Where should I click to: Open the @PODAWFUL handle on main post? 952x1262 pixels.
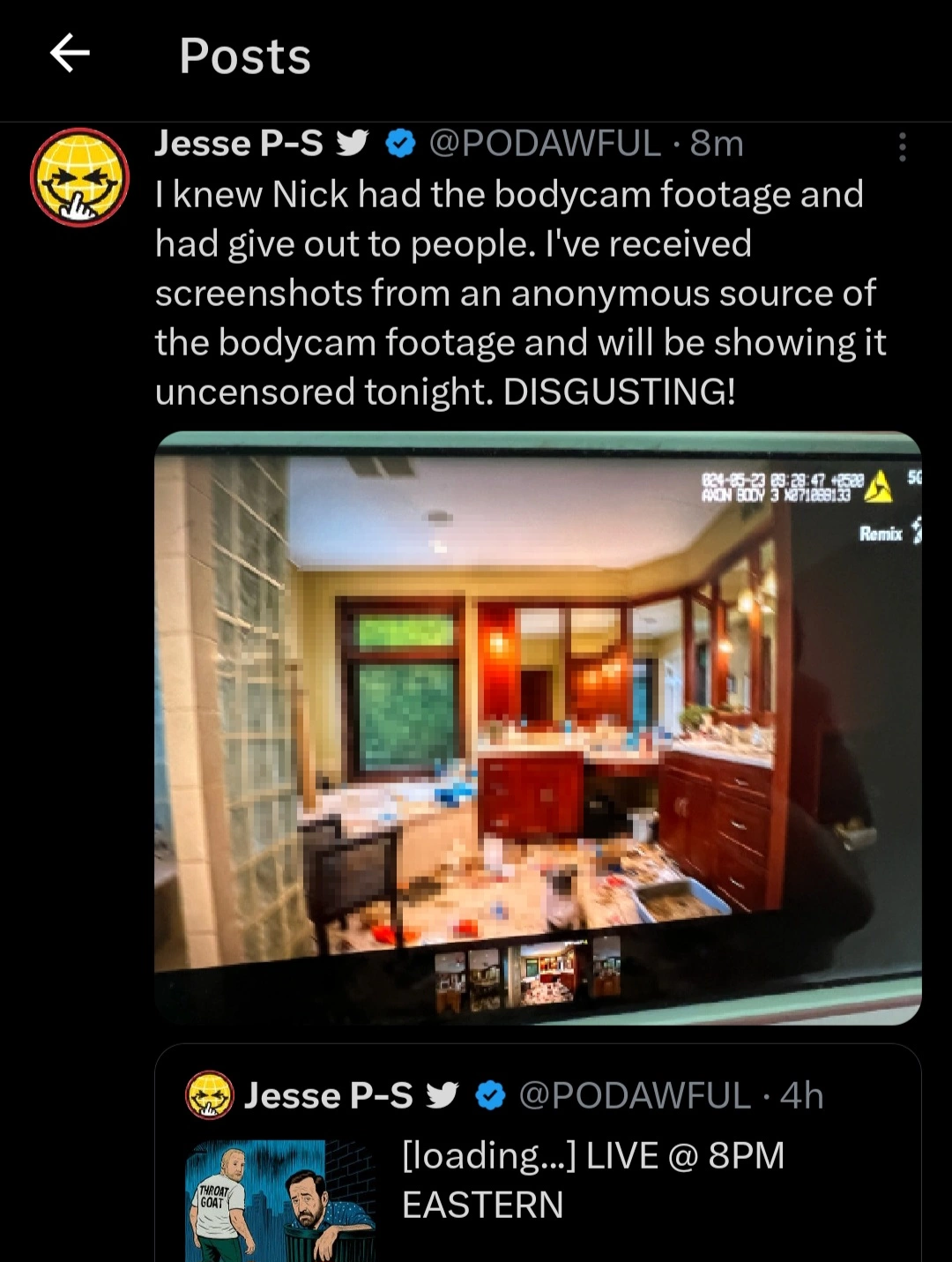[545, 144]
